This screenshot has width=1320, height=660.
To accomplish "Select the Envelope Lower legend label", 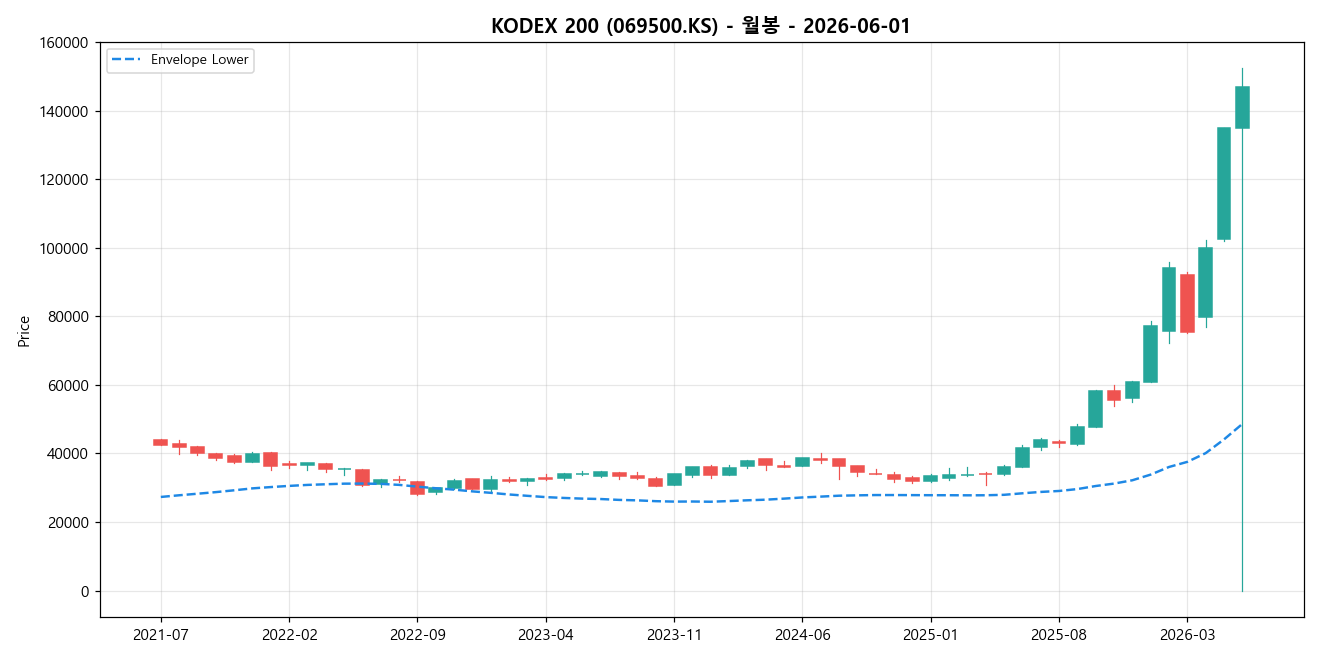I will click(x=199, y=60).
